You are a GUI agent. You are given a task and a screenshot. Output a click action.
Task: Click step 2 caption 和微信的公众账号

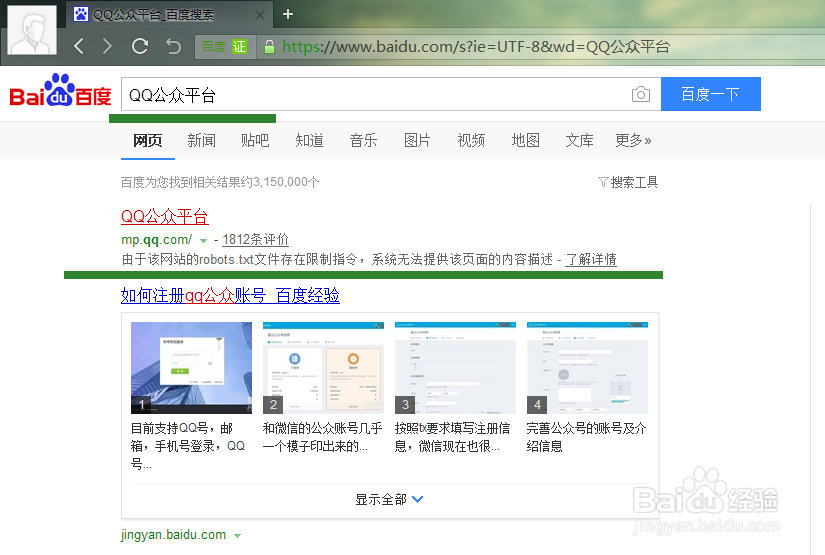[x=323, y=437]
